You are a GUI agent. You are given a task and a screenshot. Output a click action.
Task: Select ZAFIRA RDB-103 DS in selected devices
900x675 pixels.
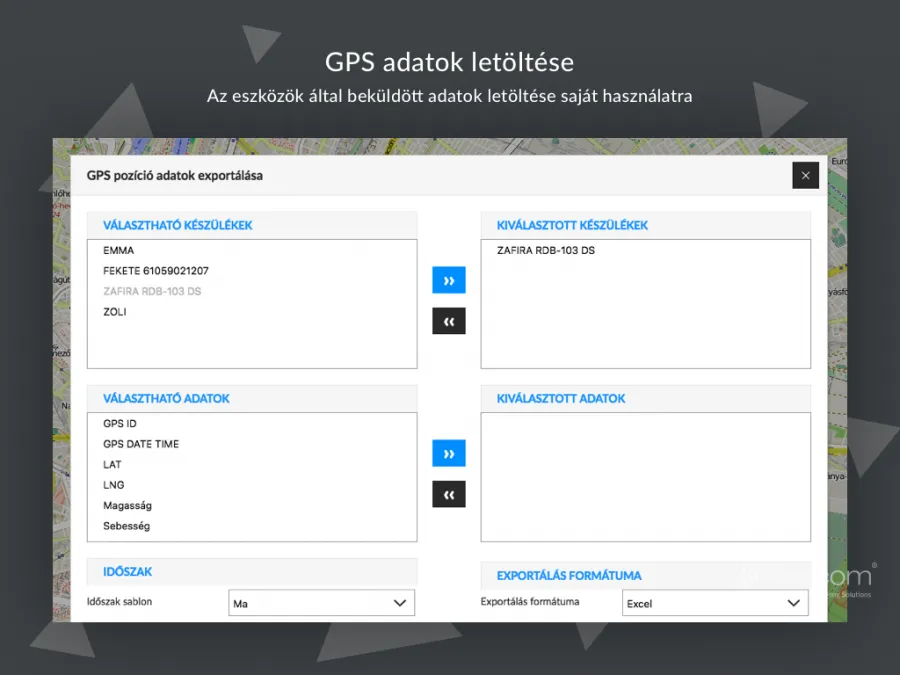(646, 250)
